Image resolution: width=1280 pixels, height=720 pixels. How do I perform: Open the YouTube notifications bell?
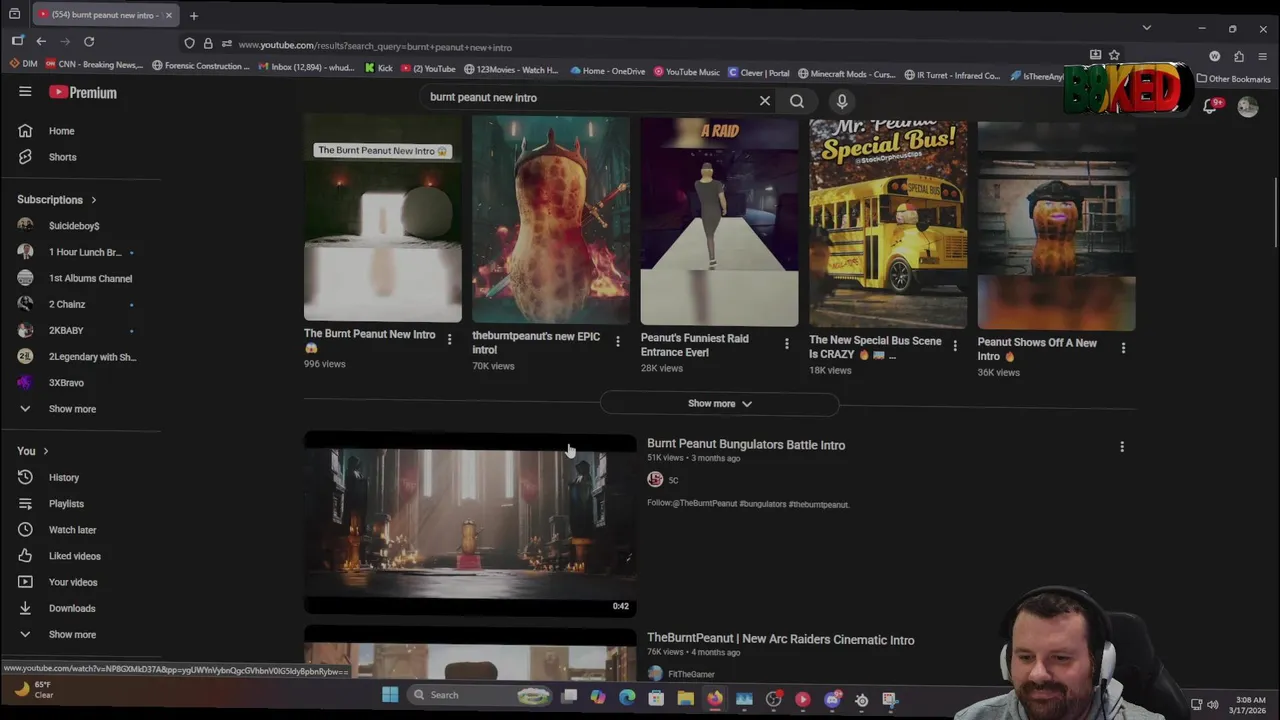[1211, 106]
